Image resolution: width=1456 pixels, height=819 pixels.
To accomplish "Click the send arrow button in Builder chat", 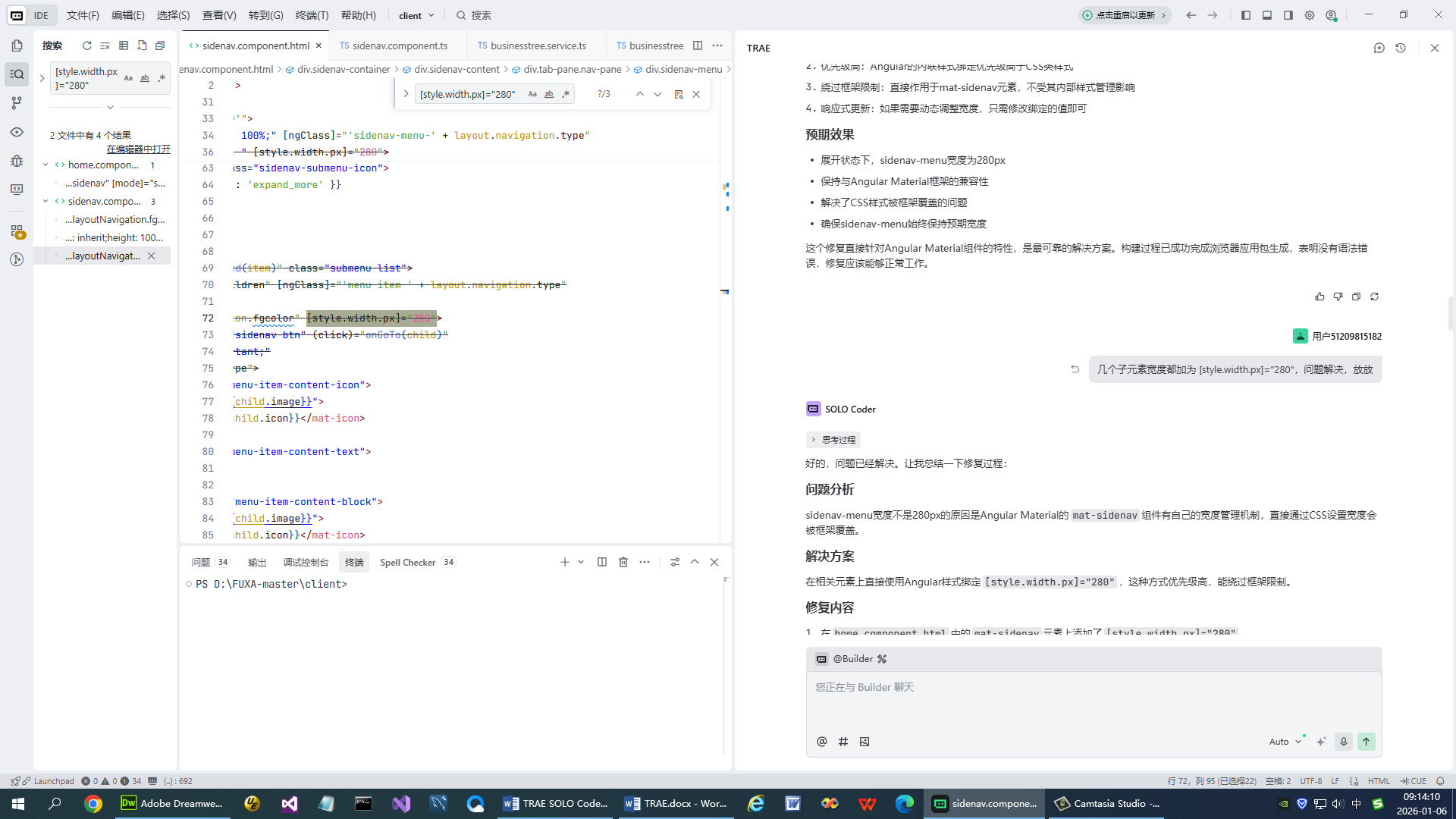I will point(1366,742).
